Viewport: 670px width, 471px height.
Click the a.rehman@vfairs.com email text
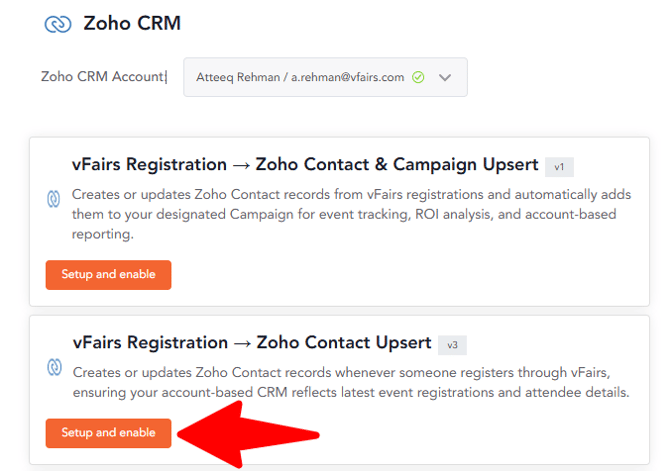pyautogui.click(x=348, y=77)
